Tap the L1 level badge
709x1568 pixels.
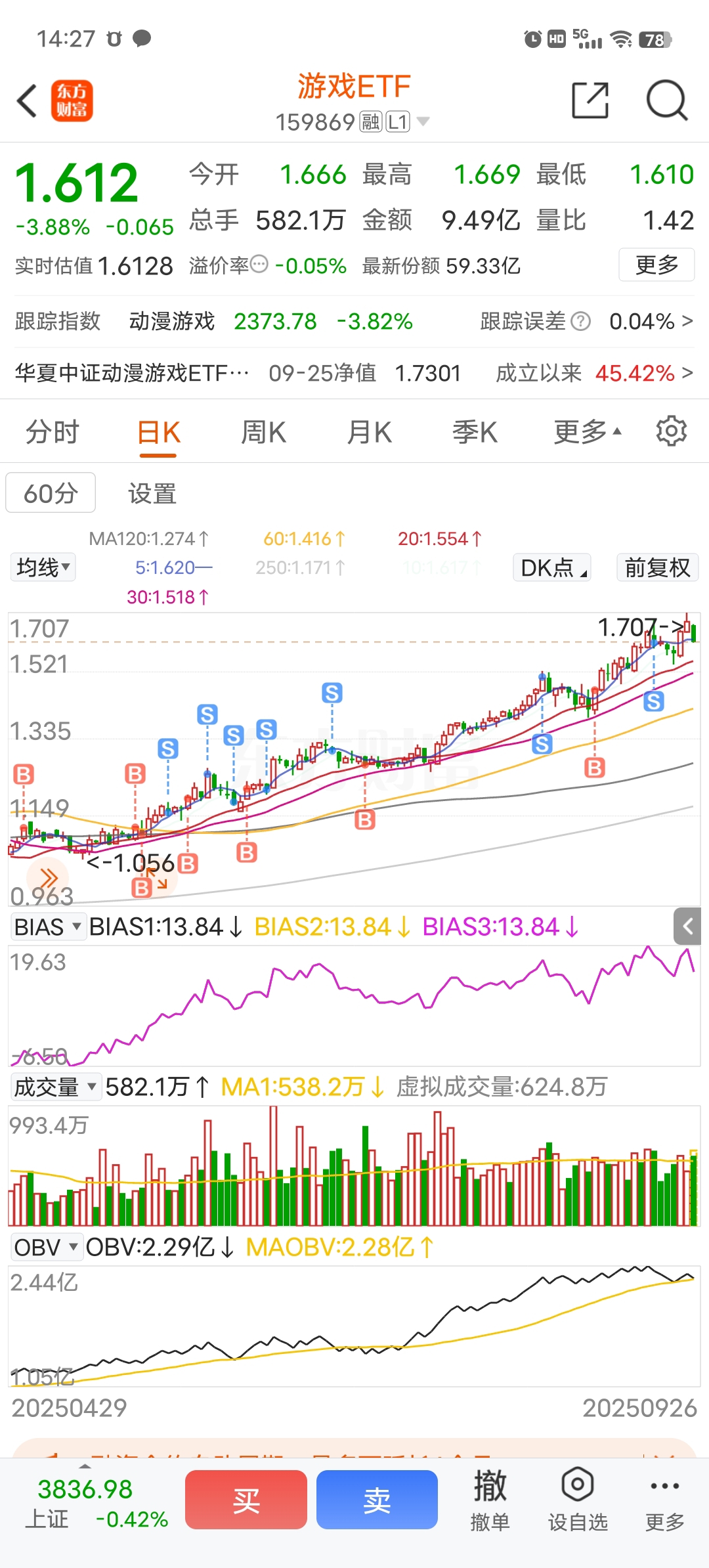[397, 121]
